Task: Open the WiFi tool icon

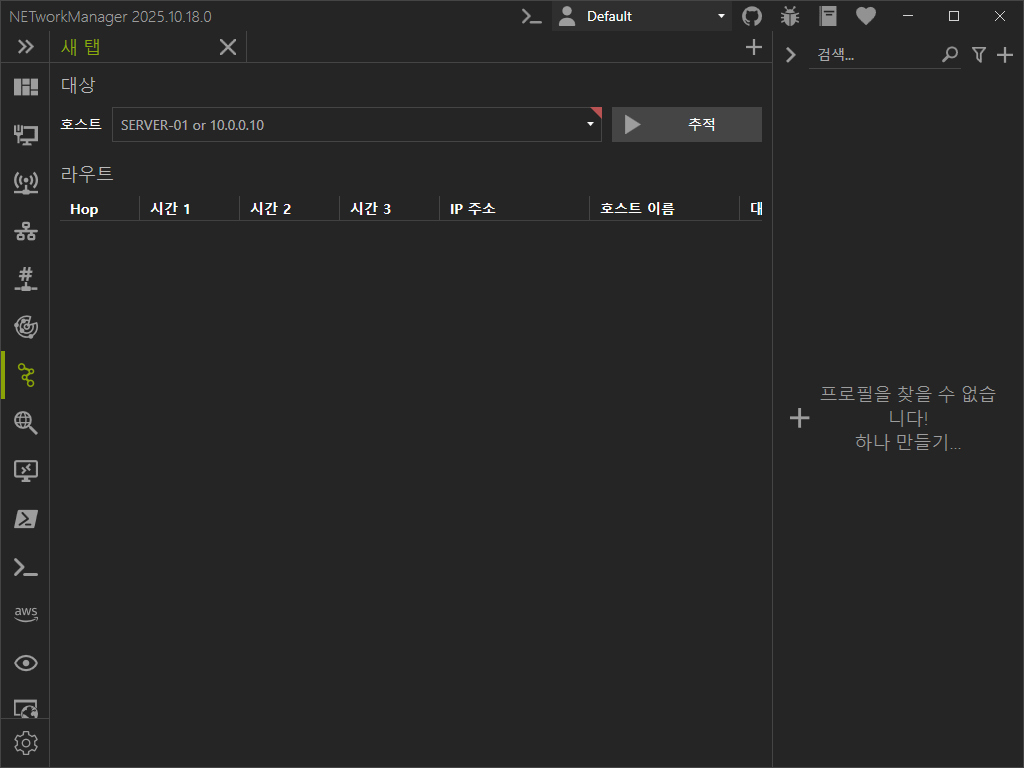Action: tap(25, 183)
